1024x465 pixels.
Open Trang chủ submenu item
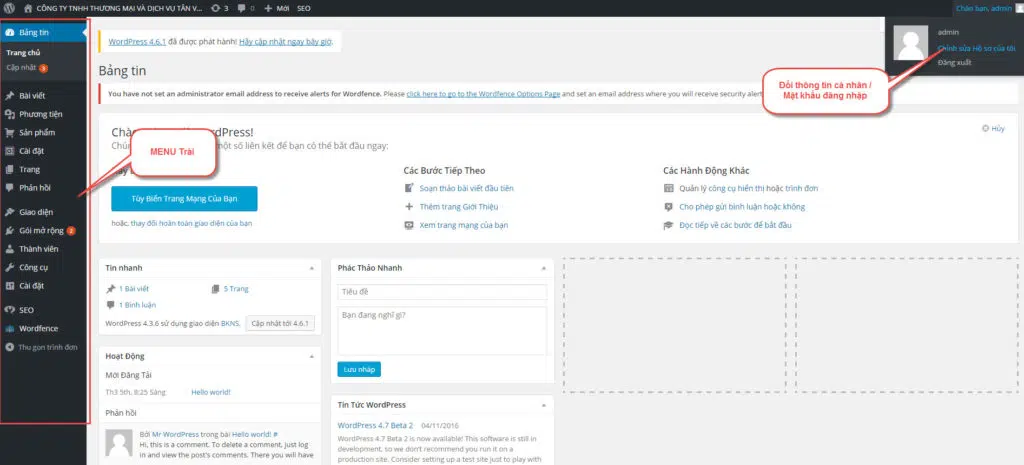[x=24, y=54]
